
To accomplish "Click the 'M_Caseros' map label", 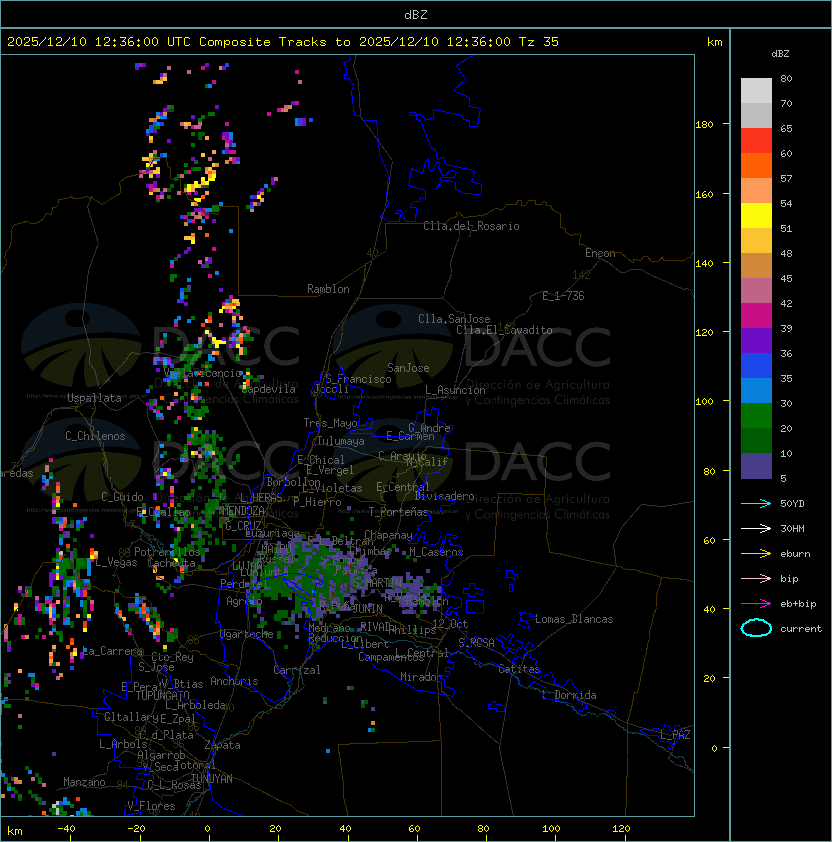I will click(x=436, y=551).
